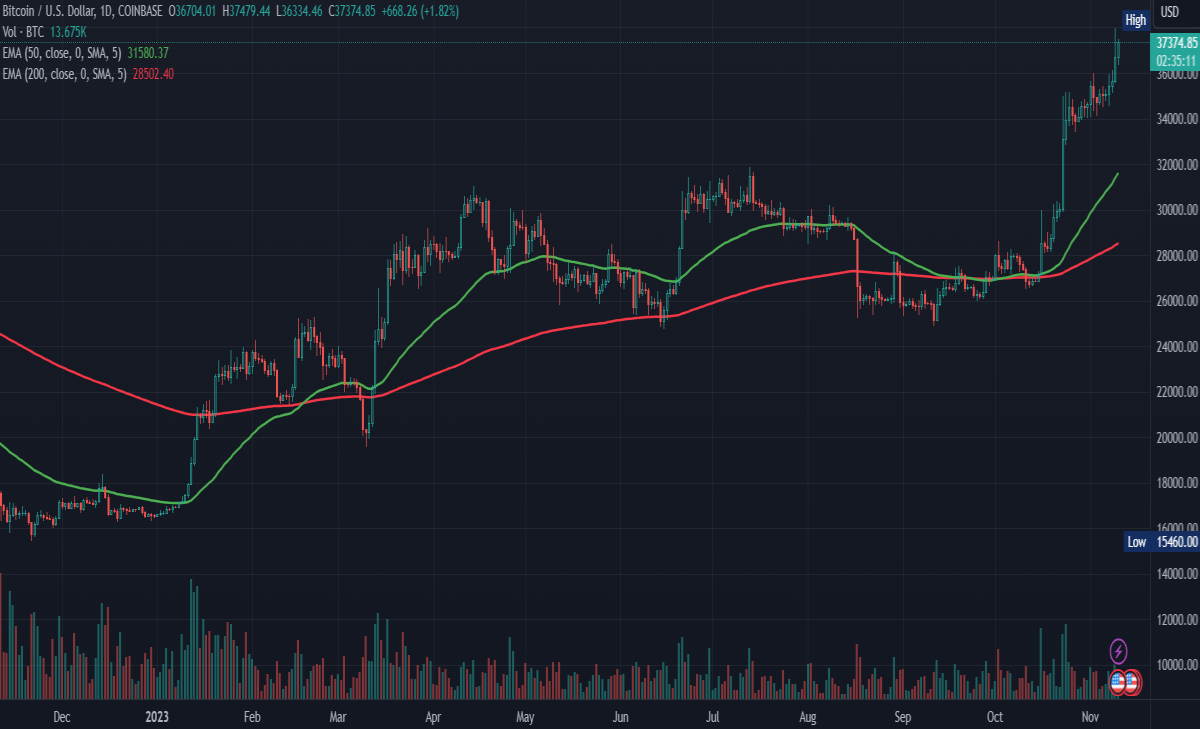
Task: Click the 2023 label on time axis
Action: pyautogui.click(x=157, y=717)
